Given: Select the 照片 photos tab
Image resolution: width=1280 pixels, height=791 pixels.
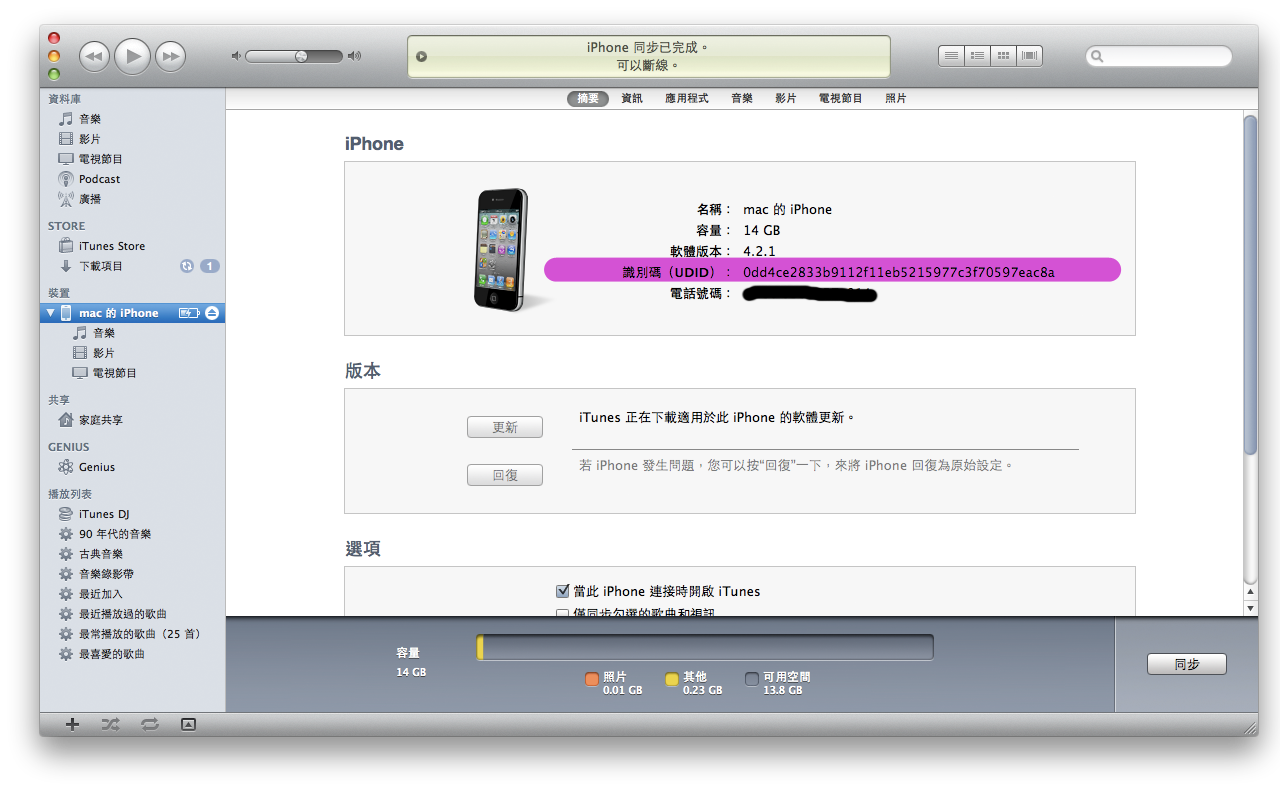Looking at the screenshot, I should click(896, 98).
